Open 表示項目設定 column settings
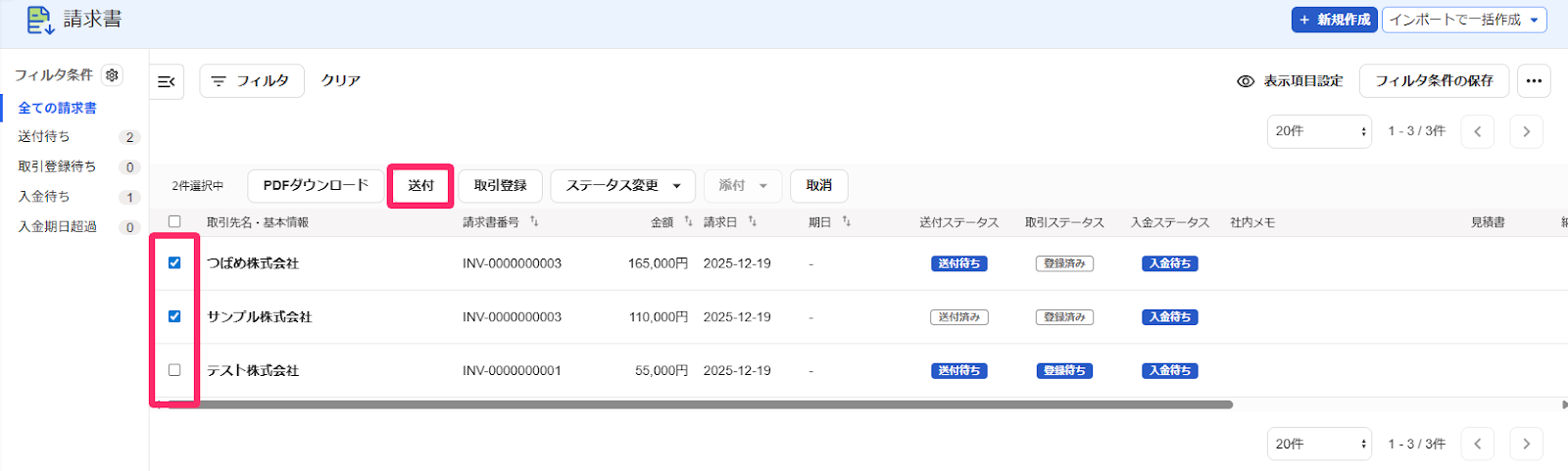 click(1291, 81)
